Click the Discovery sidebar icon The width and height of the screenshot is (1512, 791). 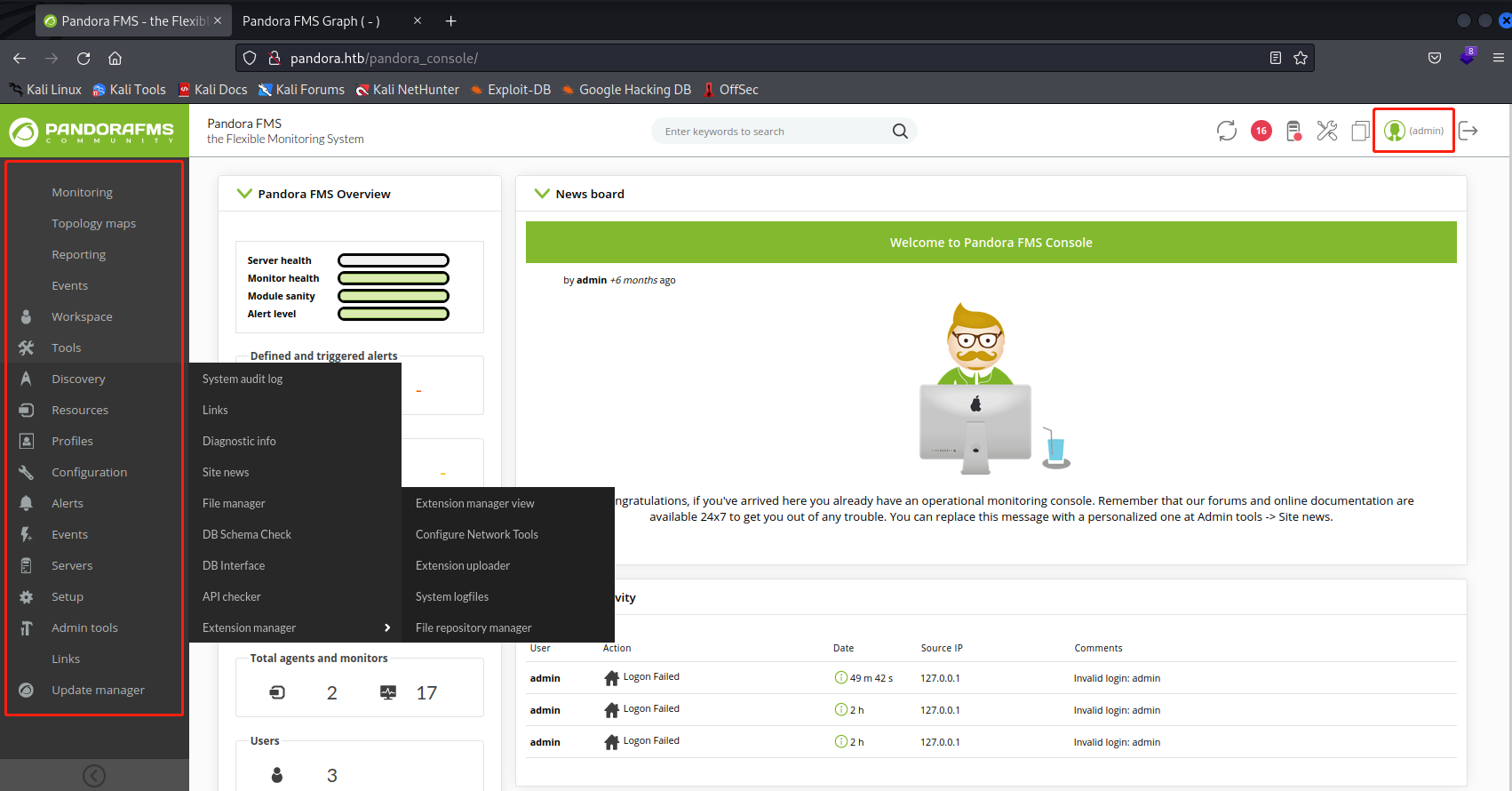27,379
